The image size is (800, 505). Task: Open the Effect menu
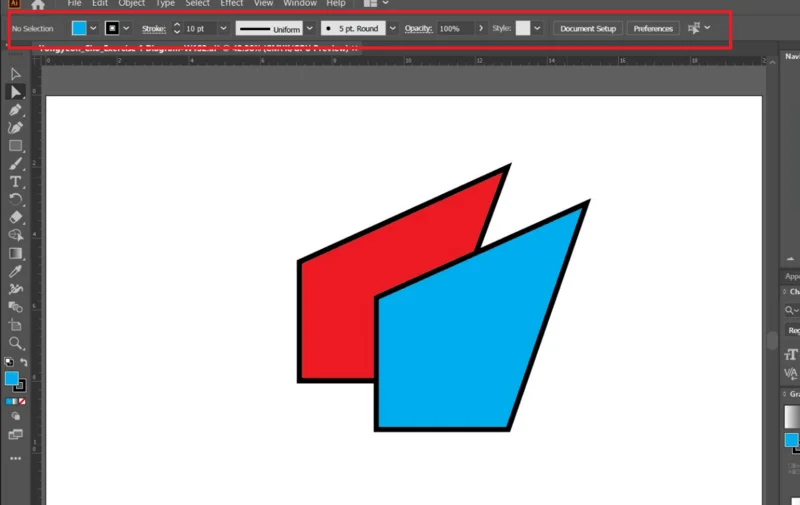[x=232, y=3]
